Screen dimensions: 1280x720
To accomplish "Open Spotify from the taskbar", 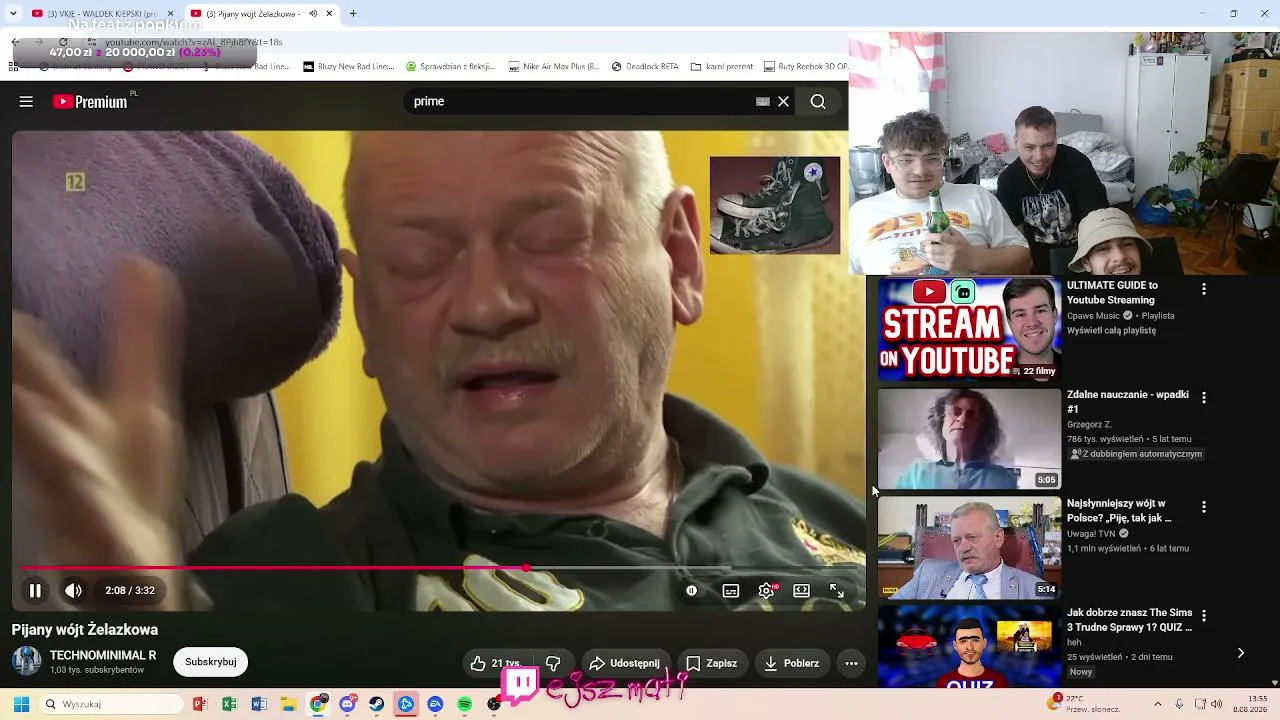I will pyautogui.click(x=465, y=704).
